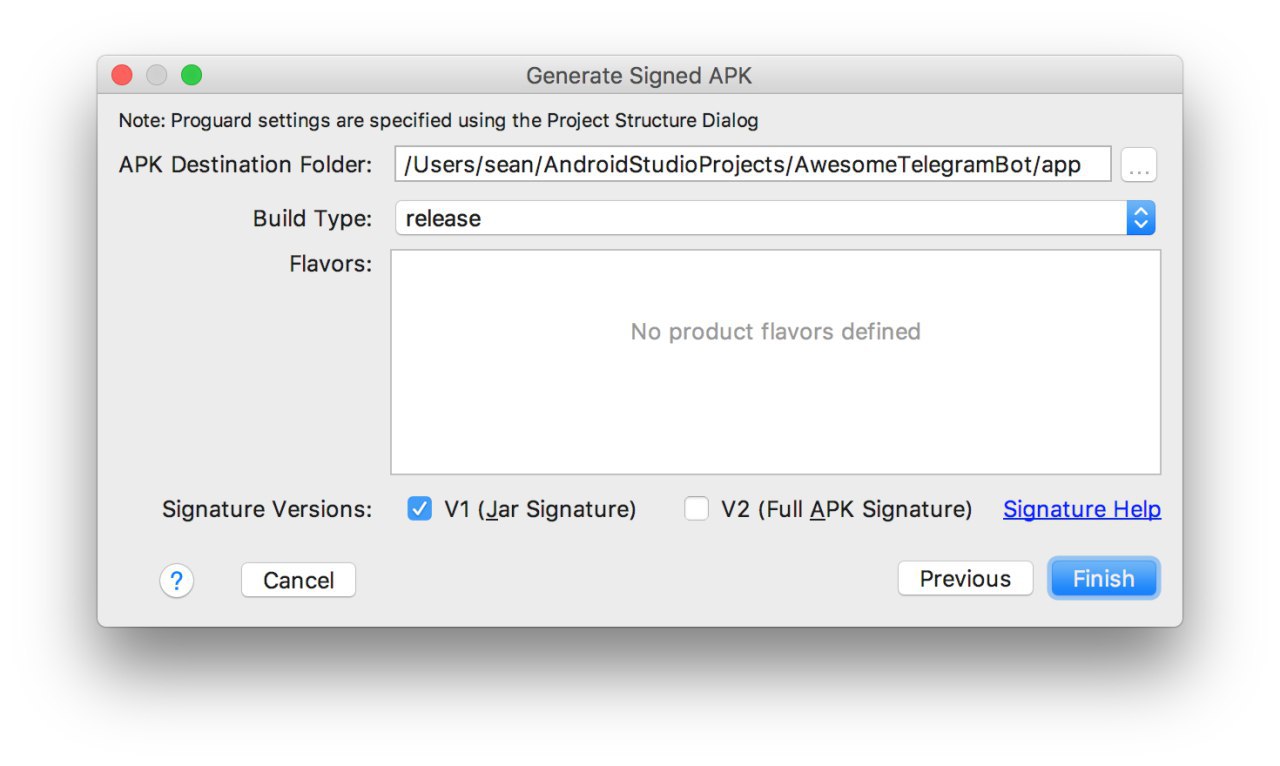Viewport: 1280px width, 766px height.
Task: Click the V2 (Full APK Signature) label
Action: (x=846, y=509)
